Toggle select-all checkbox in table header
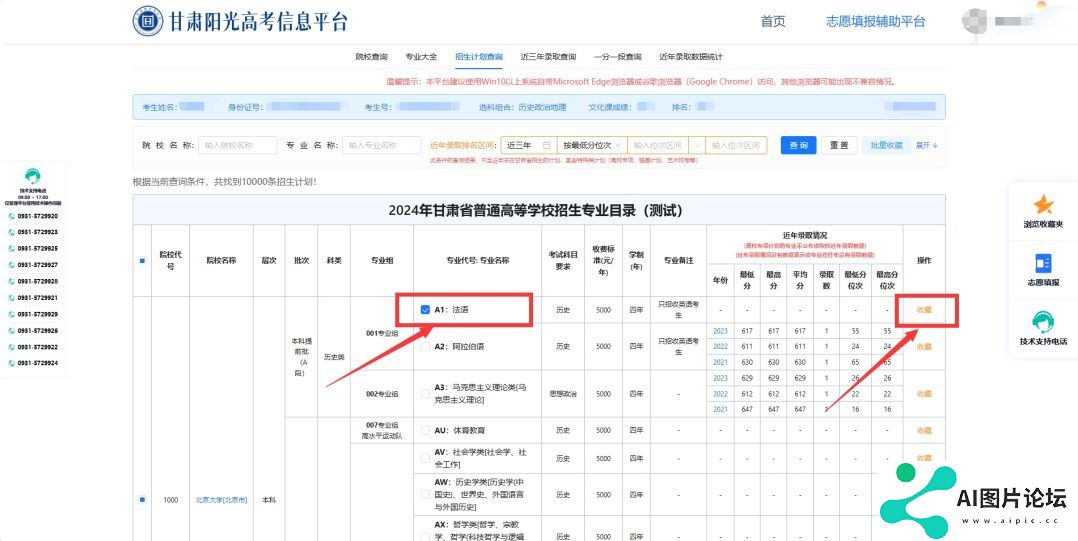The image size is (1078, 541). tap(142, 261)
